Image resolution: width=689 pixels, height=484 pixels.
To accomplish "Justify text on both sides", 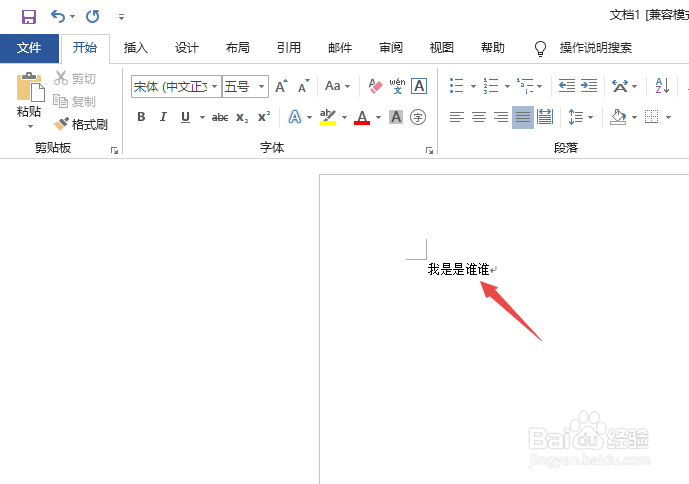I will click(x=523, y=117).
